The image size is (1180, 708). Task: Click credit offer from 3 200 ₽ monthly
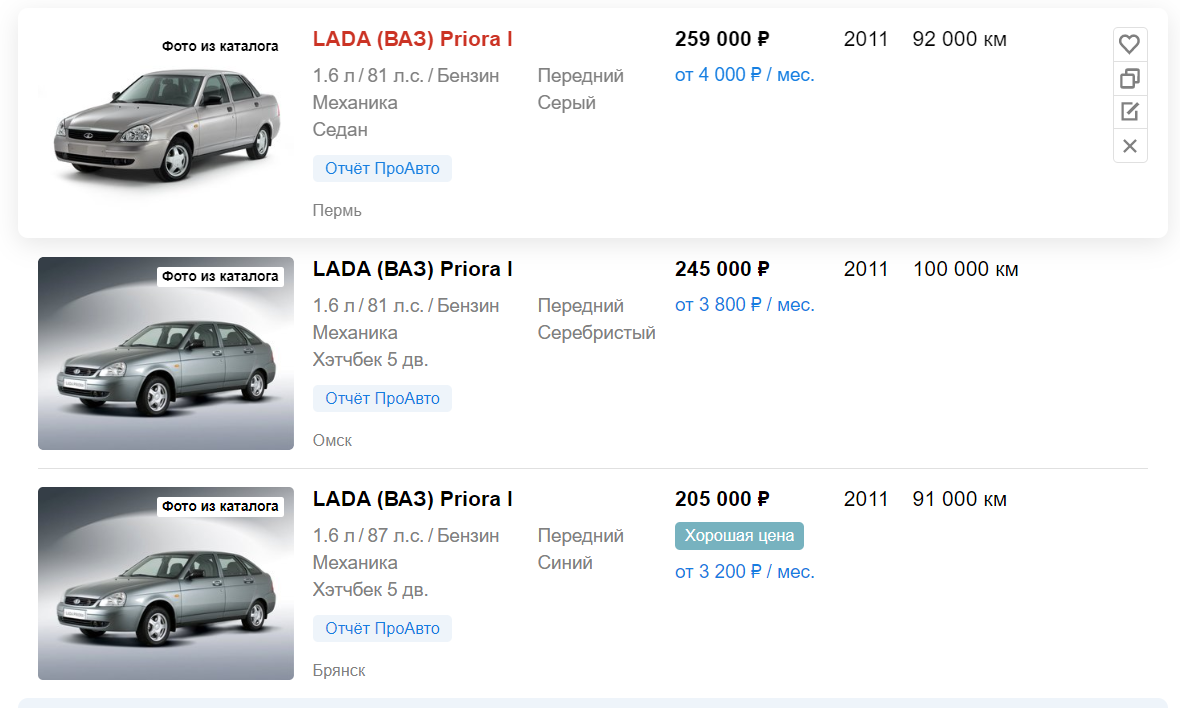[744, 571]
